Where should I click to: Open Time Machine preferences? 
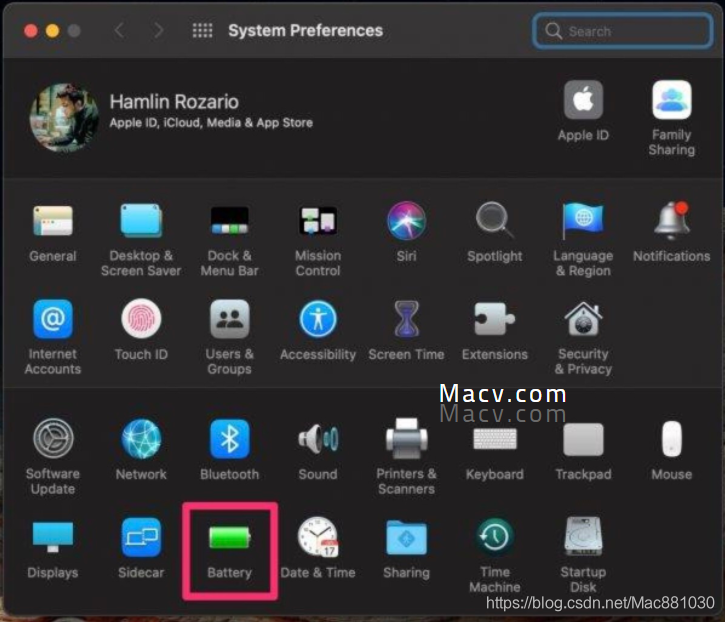pyautogui.click(x=495, y=536)
